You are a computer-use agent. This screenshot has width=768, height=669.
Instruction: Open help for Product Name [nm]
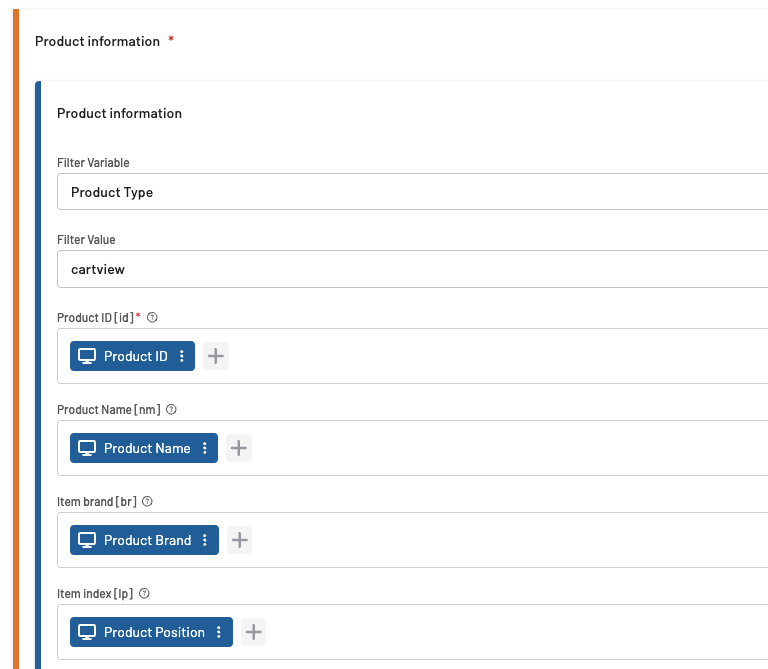tap(171, 409)
